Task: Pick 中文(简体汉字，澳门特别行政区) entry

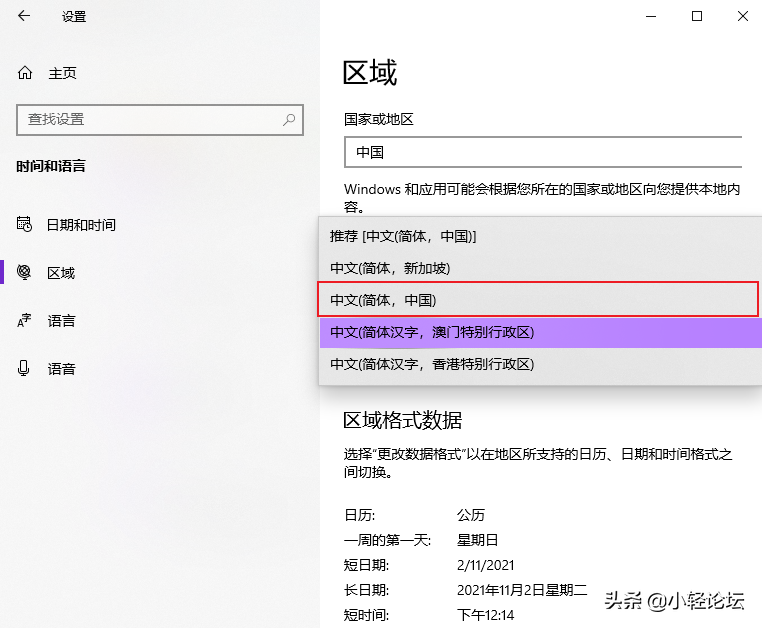Action: coord(540,332)
